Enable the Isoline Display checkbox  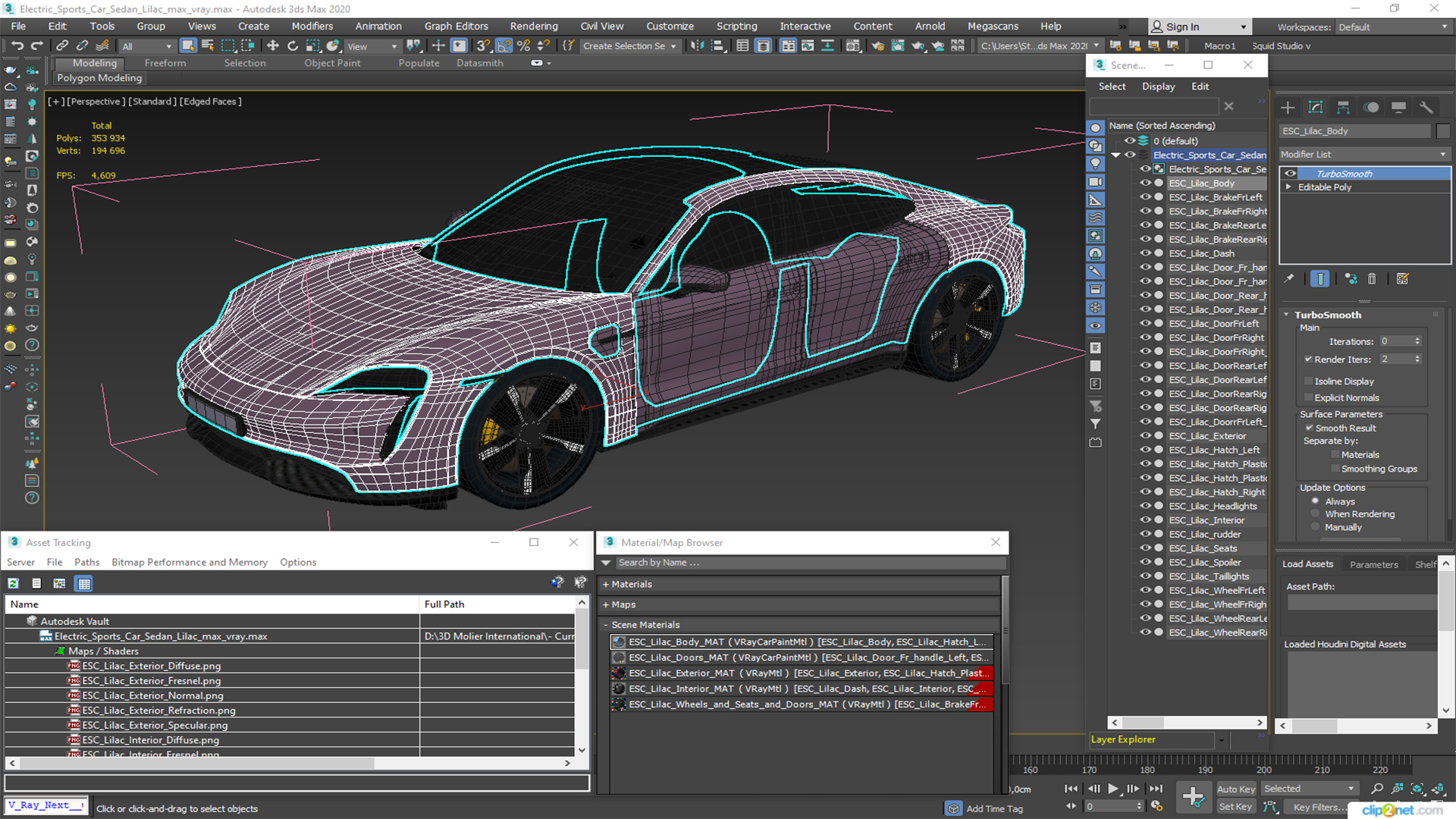coord(1308,381)
